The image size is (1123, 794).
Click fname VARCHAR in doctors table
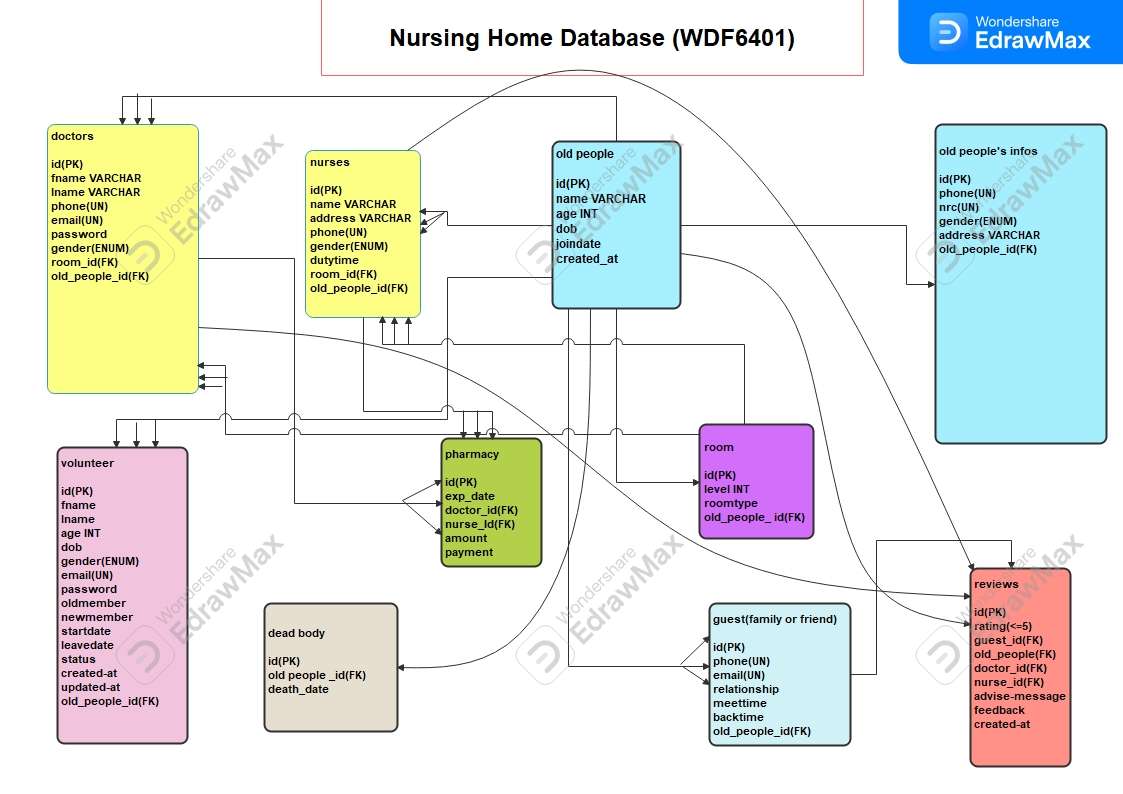tap(96, 178)
